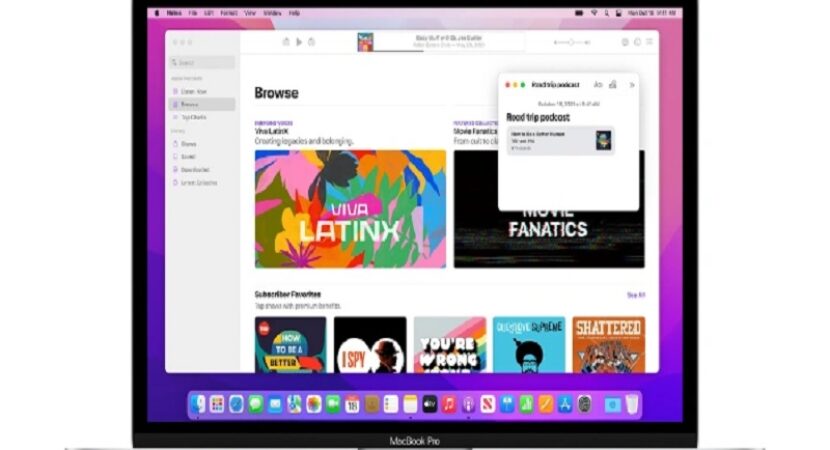The width and height of the screenshot is (830, 450).
Task: Open the Apple menu
Action: click(157, 13)
